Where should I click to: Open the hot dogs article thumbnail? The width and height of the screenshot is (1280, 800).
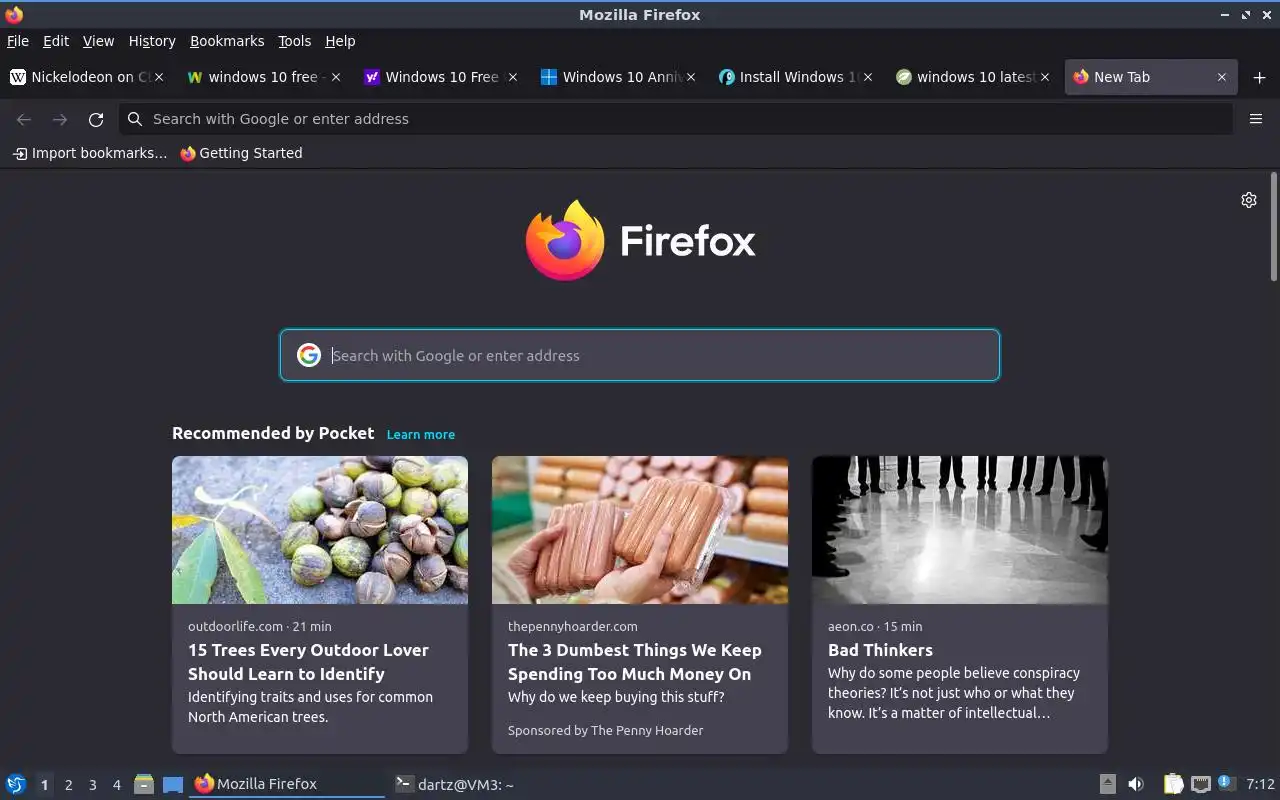tap(640, 530)
